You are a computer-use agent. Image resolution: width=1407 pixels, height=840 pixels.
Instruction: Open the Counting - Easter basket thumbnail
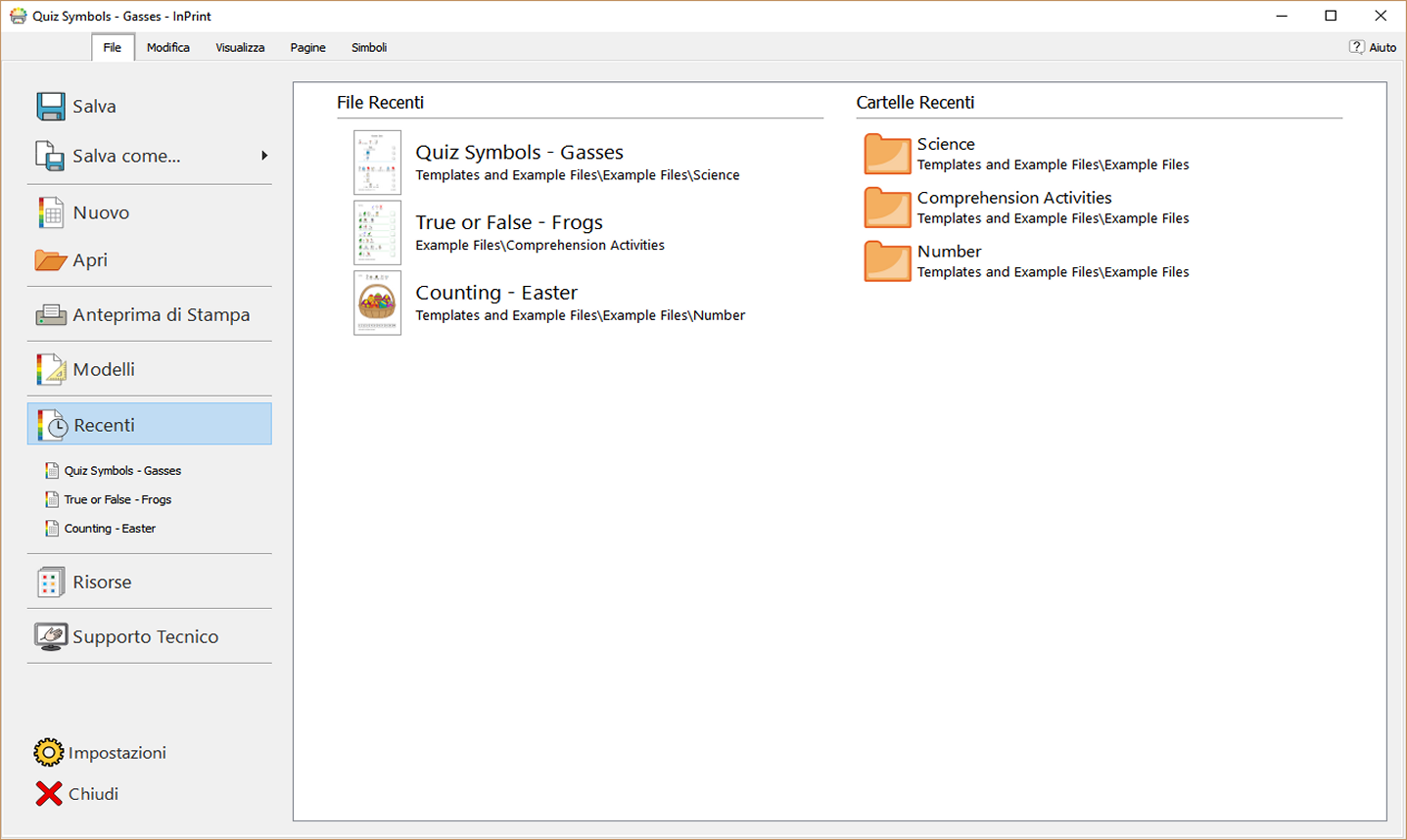pyautogui.click(x=377, y=303)
